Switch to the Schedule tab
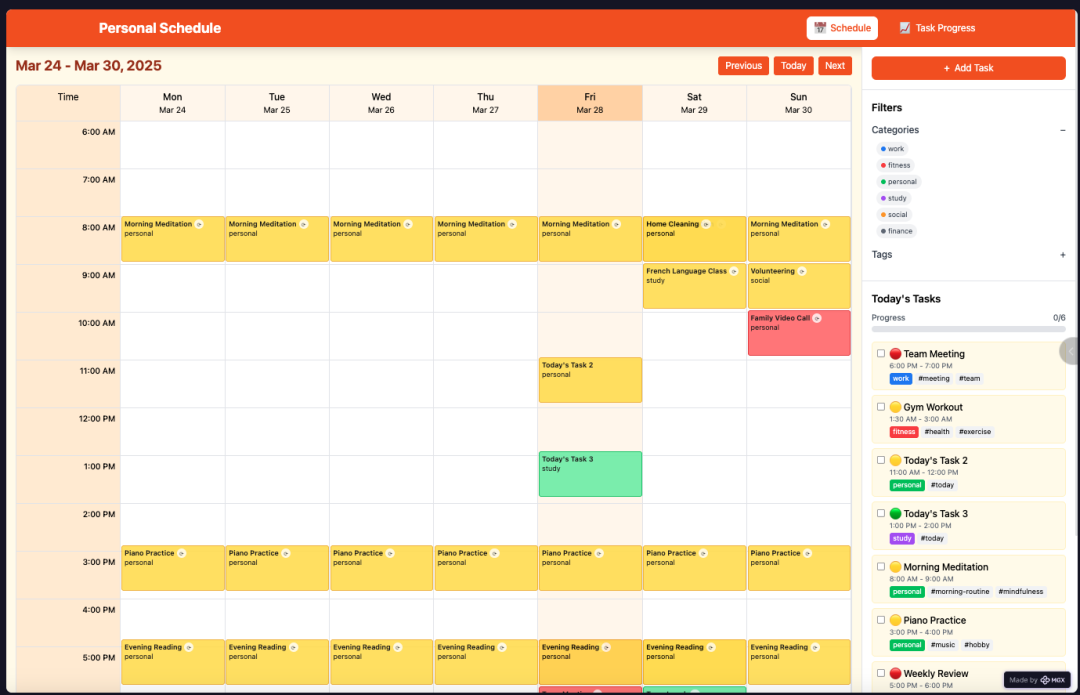Image resolution: width=1080 pixels, height=695 pixels. (x=842, y=28)
